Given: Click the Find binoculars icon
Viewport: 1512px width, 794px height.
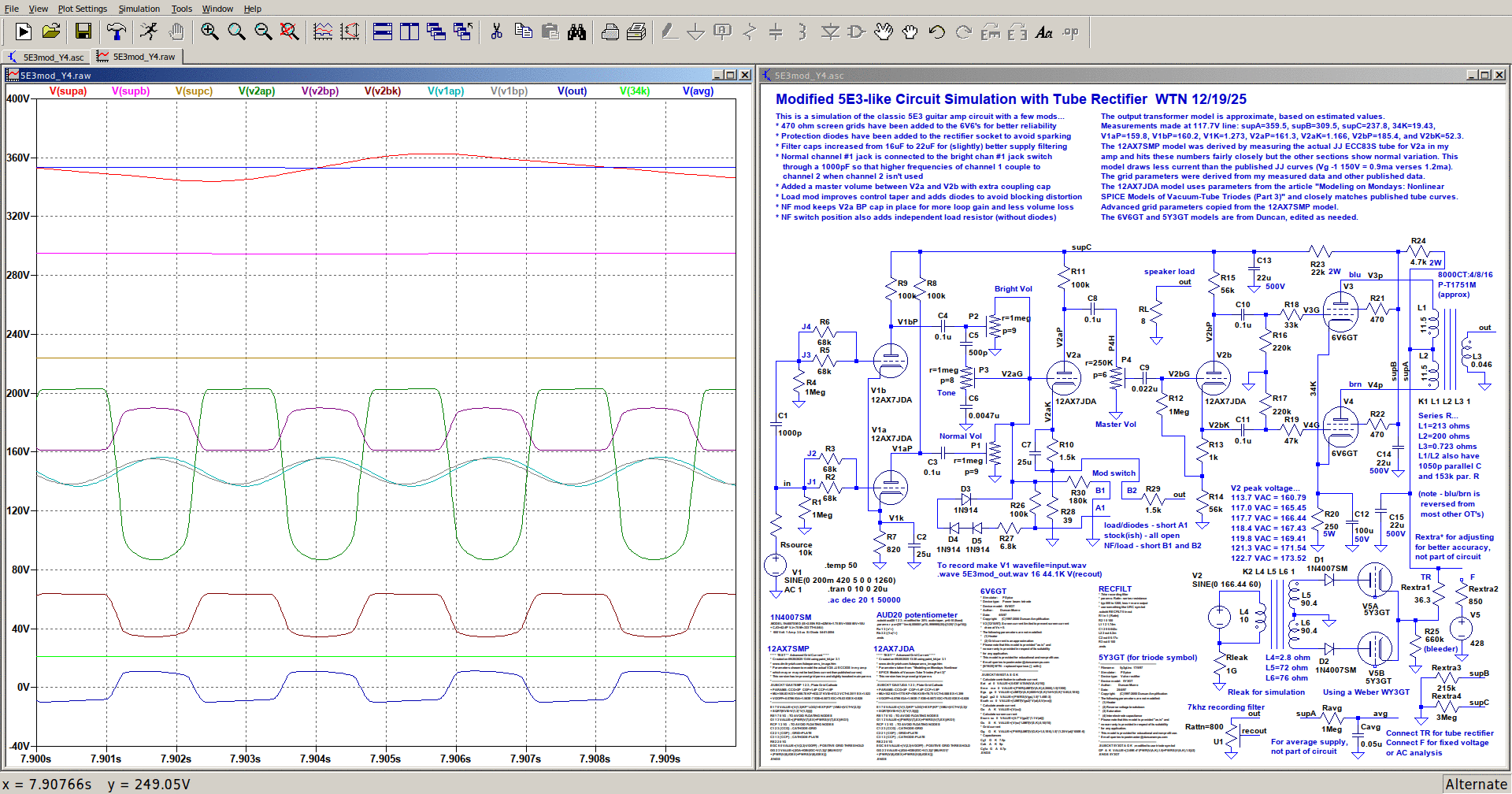Looking at the screenshot, I should (577, 32).
